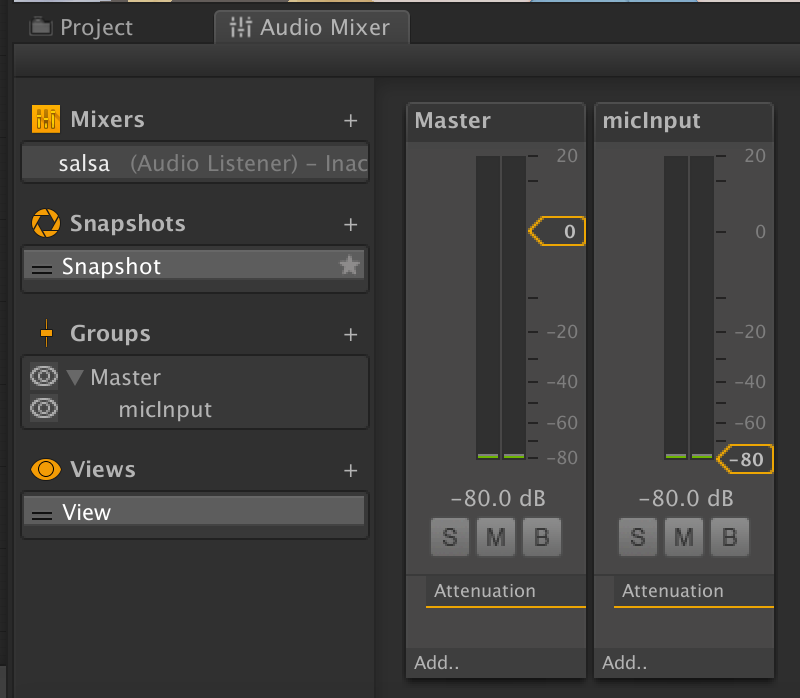Open Add effect menu on micInput strip
The image size is (800, 698).
tap(624, 662)
